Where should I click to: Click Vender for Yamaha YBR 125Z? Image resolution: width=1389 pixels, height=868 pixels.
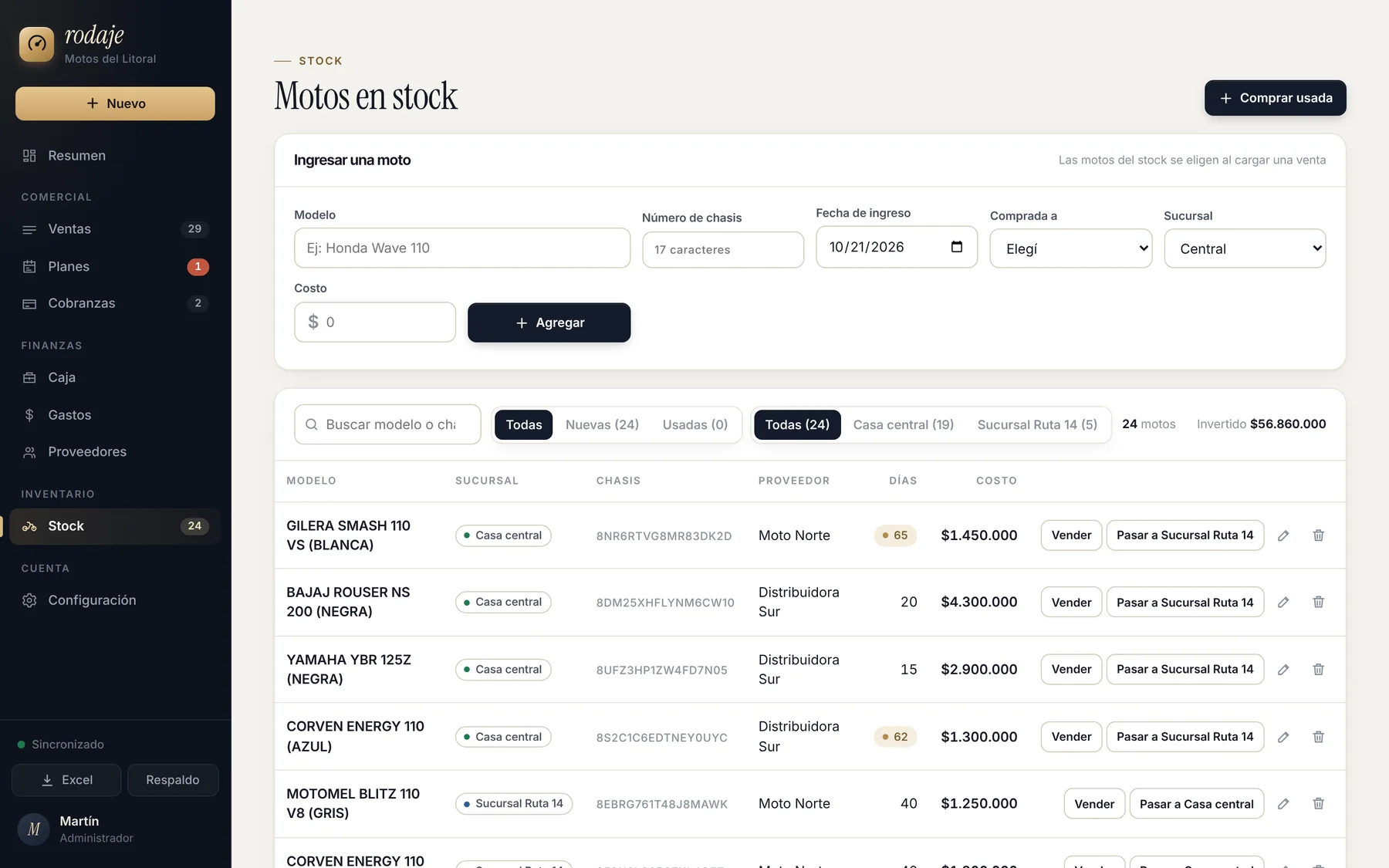1071,669
